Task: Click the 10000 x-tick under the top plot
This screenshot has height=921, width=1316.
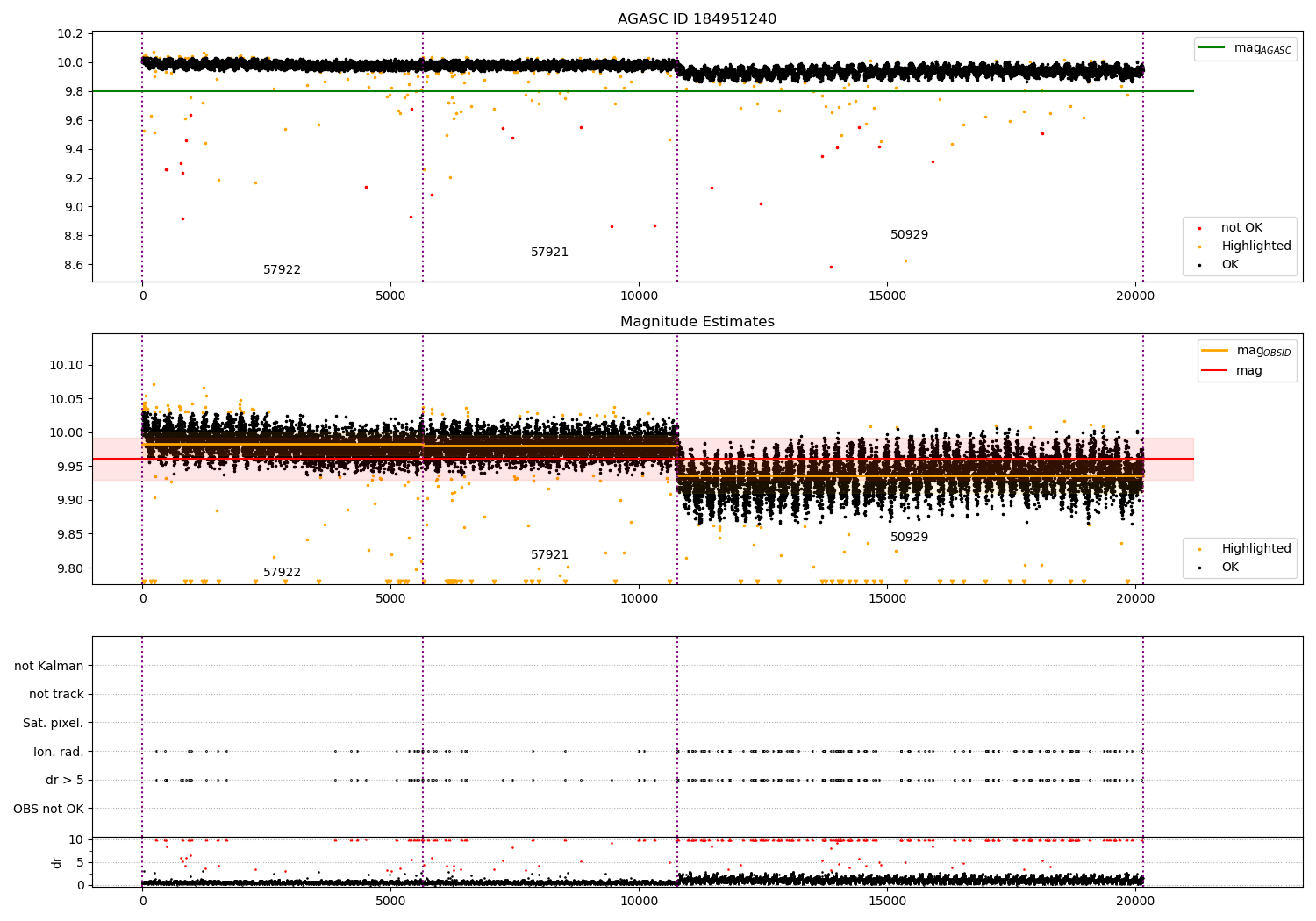Action: [x=639, y=296]
